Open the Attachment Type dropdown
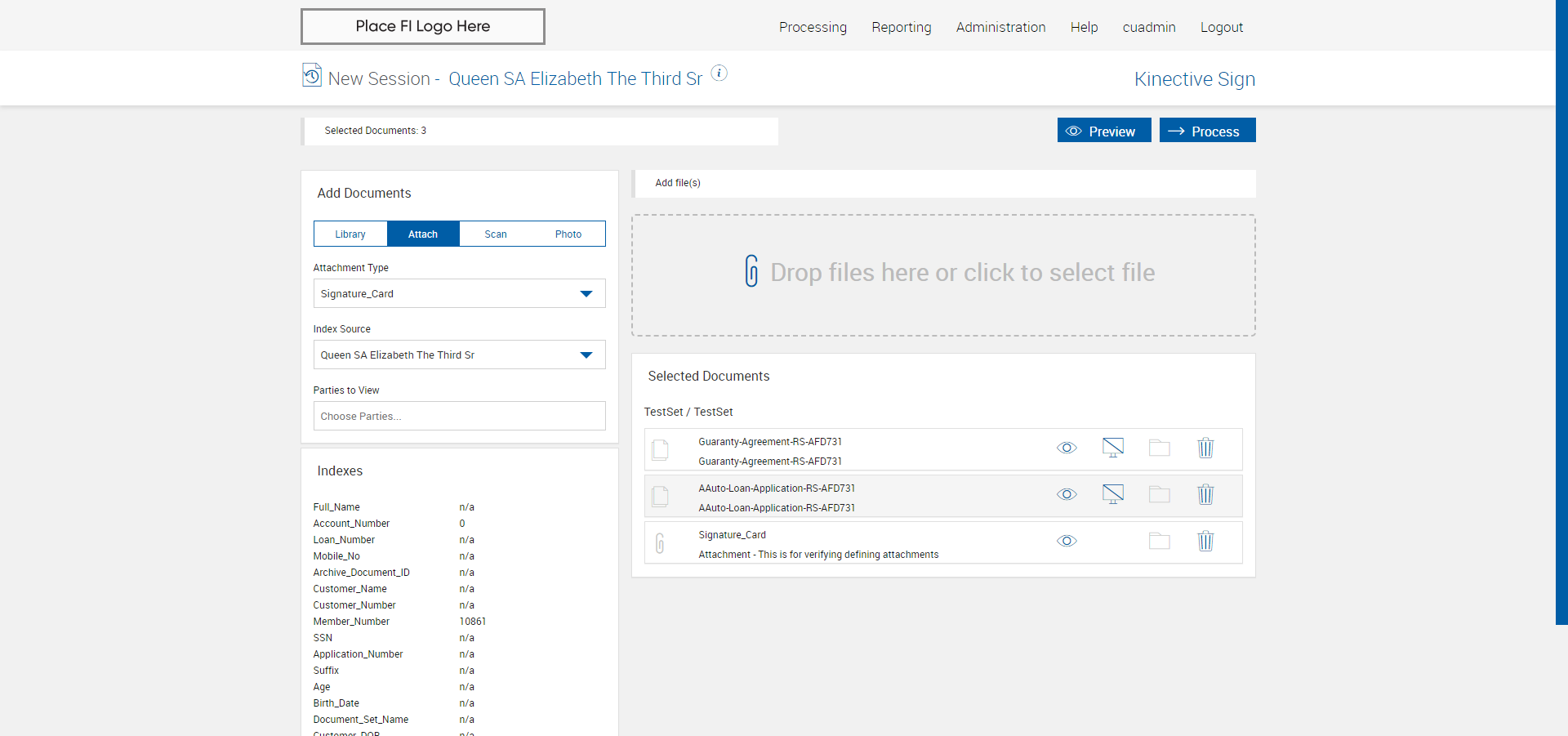Image resolution: width=1568 pixels, height=736 pixels. pyautogui.click(x=459, y=293)
